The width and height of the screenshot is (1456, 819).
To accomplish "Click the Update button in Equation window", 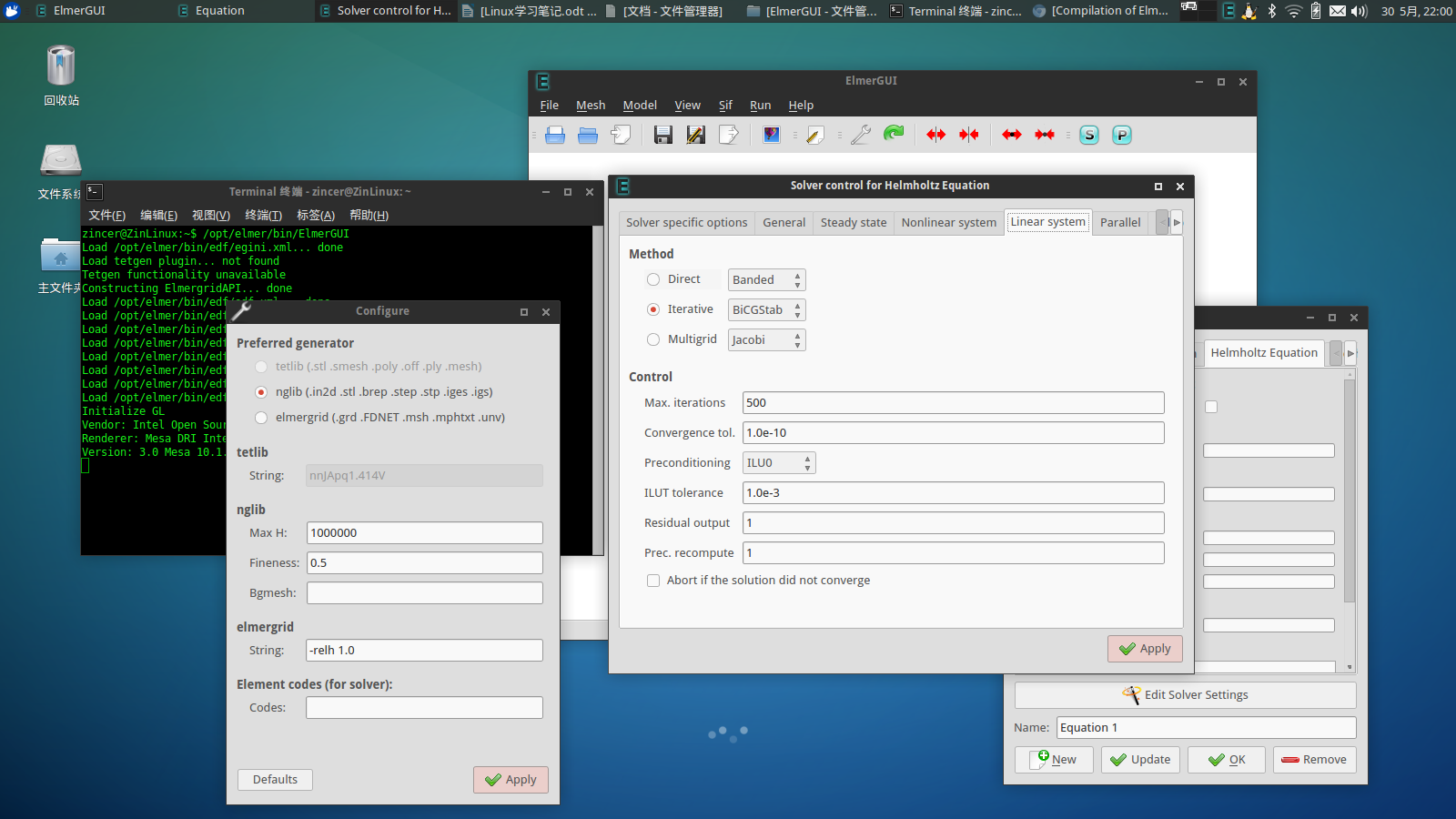I will [1140, 760].
